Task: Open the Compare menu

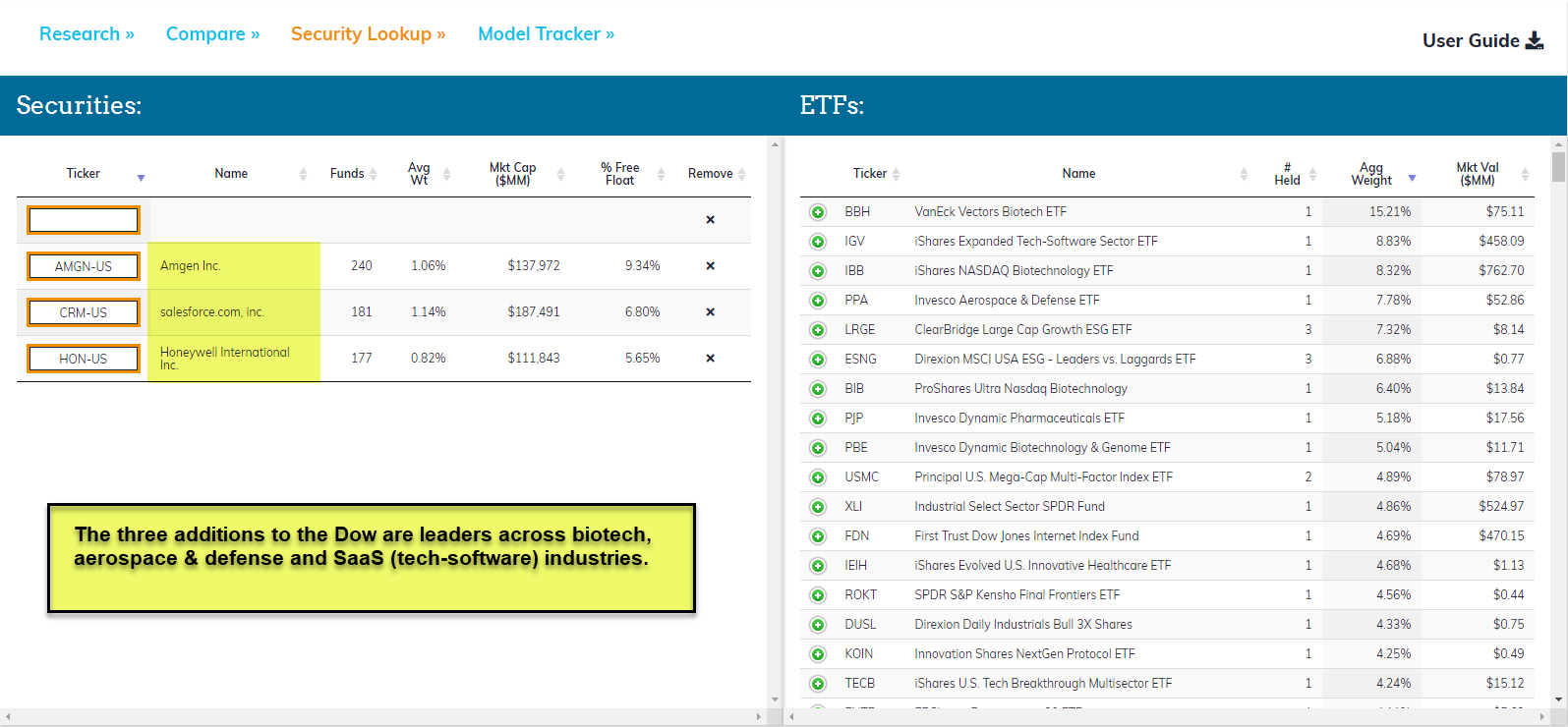Action: click(x=213, y=33)
